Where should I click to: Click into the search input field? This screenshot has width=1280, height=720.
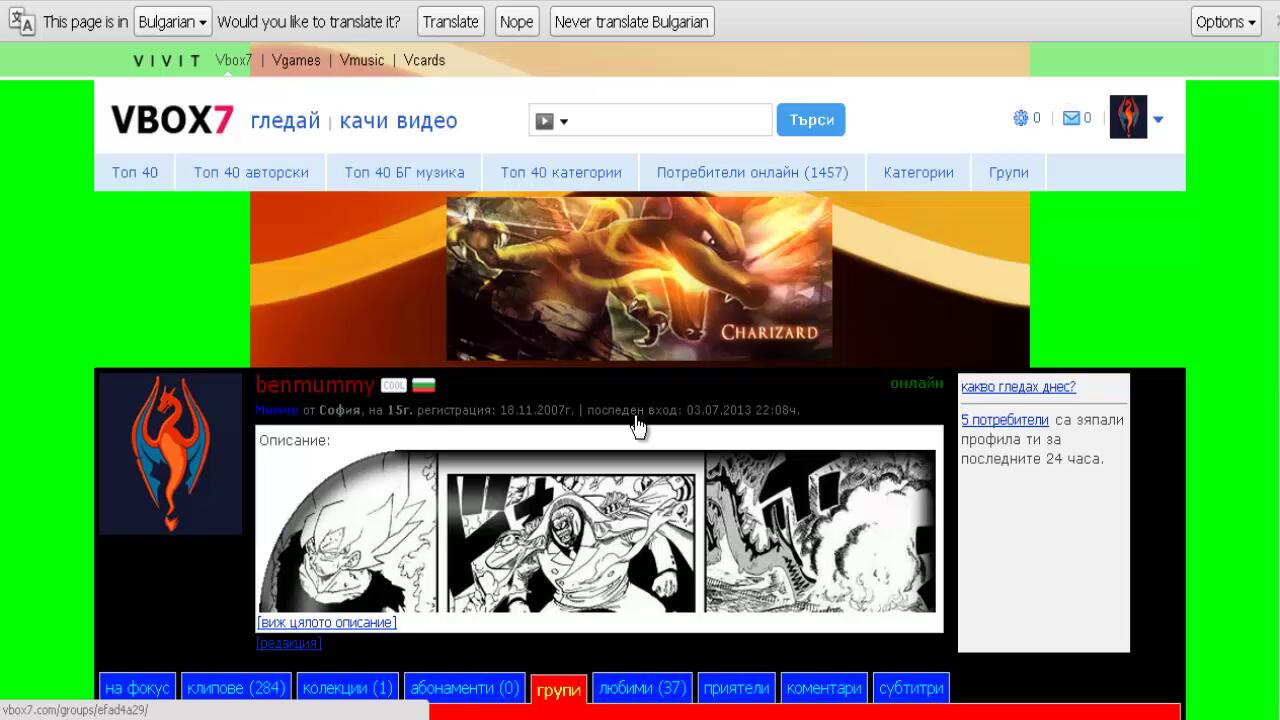pyautogui.click(x=671, y=120)
